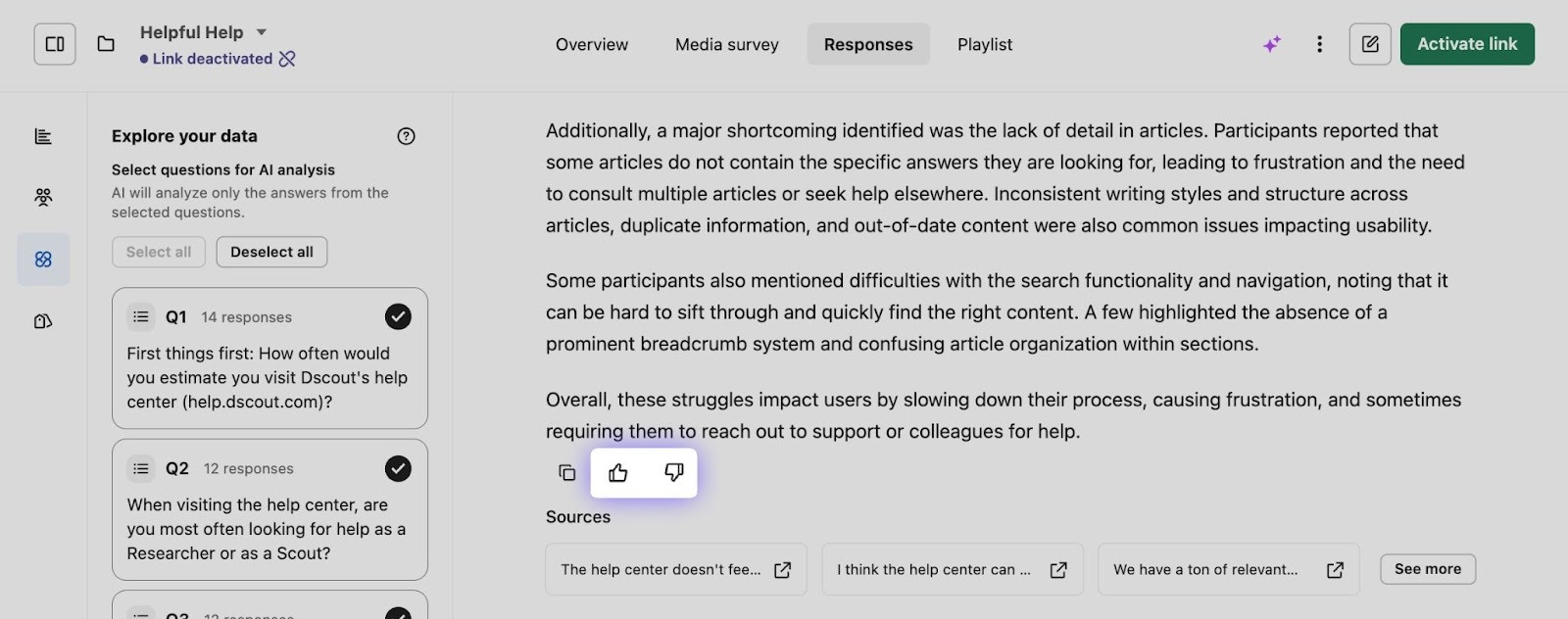Viewport: 1568px width, 619px height.
Task: Click the Activate link button
Action: click(1467, 44)
